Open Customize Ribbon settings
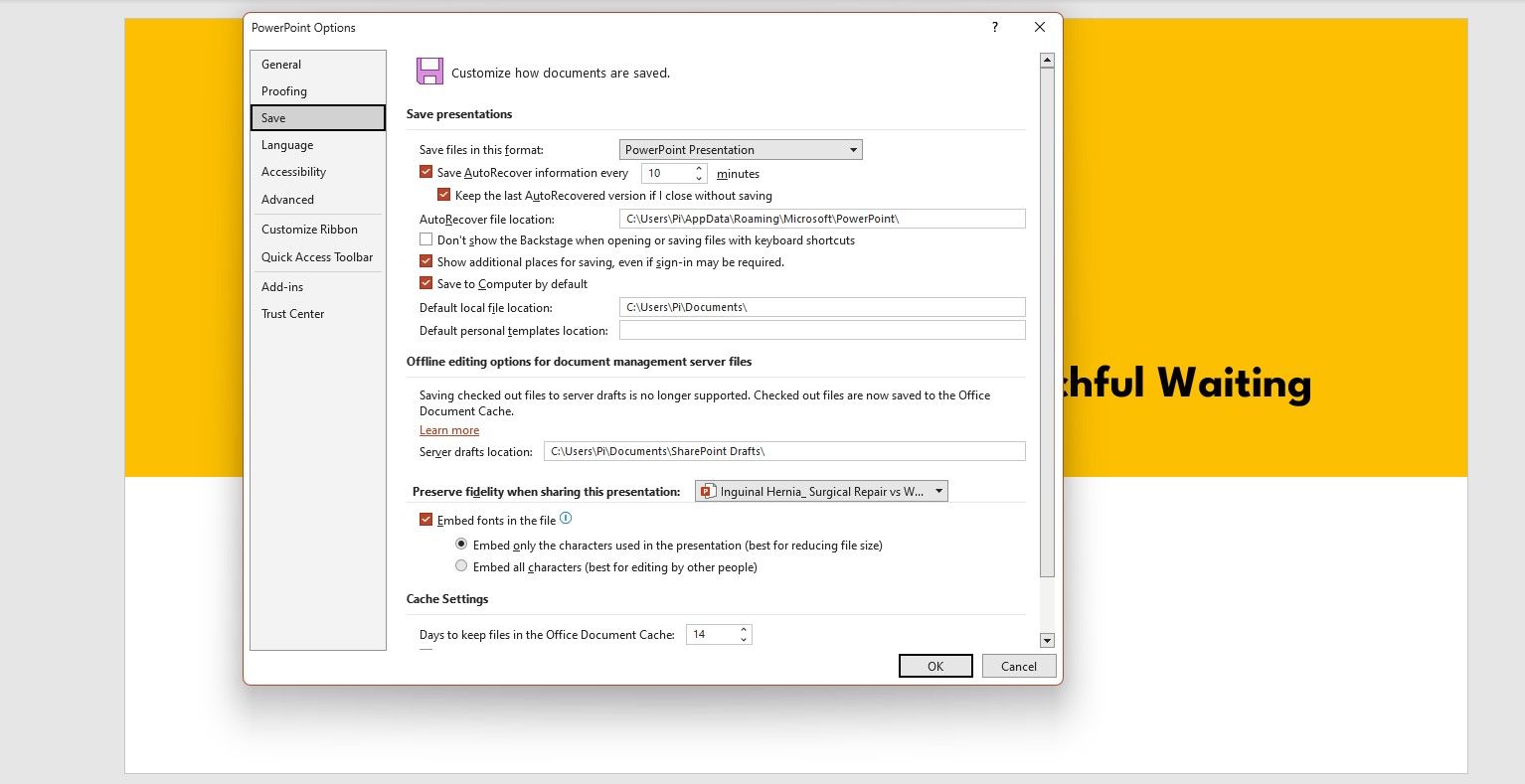This screenshot has height=784, width=1525. point(317,230)
